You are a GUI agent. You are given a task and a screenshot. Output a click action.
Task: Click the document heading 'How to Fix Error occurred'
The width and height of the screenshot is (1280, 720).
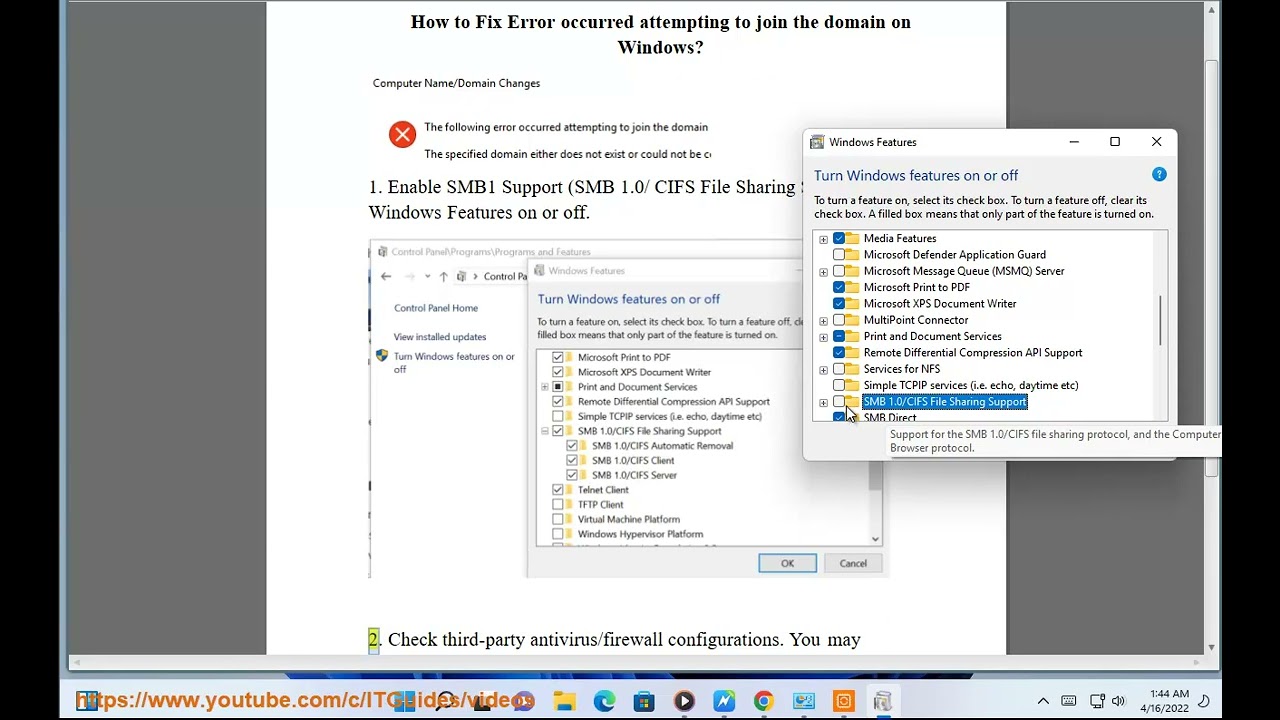pyautogui.click(x=660, y=34)
